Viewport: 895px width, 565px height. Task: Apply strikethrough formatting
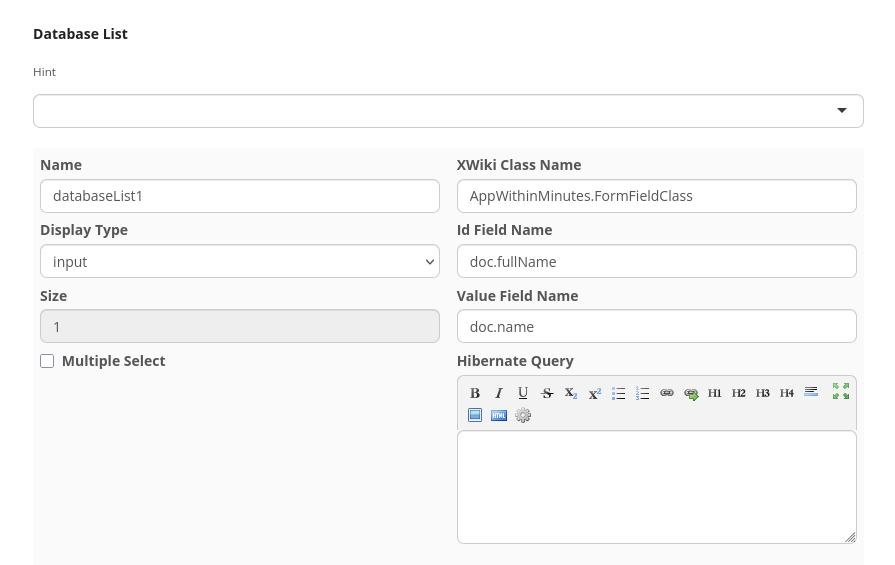[547, 393]
